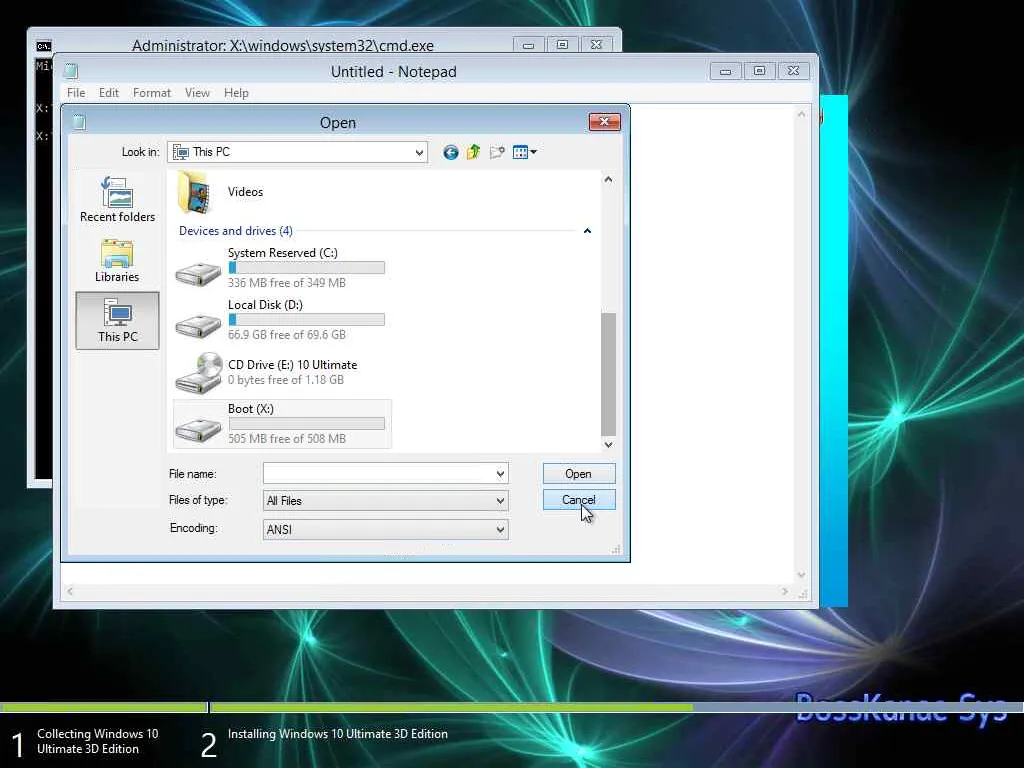Viewport: 1024px width, 768px height.
Task: Click inside the File name text field
Action: tap(379, 473)
